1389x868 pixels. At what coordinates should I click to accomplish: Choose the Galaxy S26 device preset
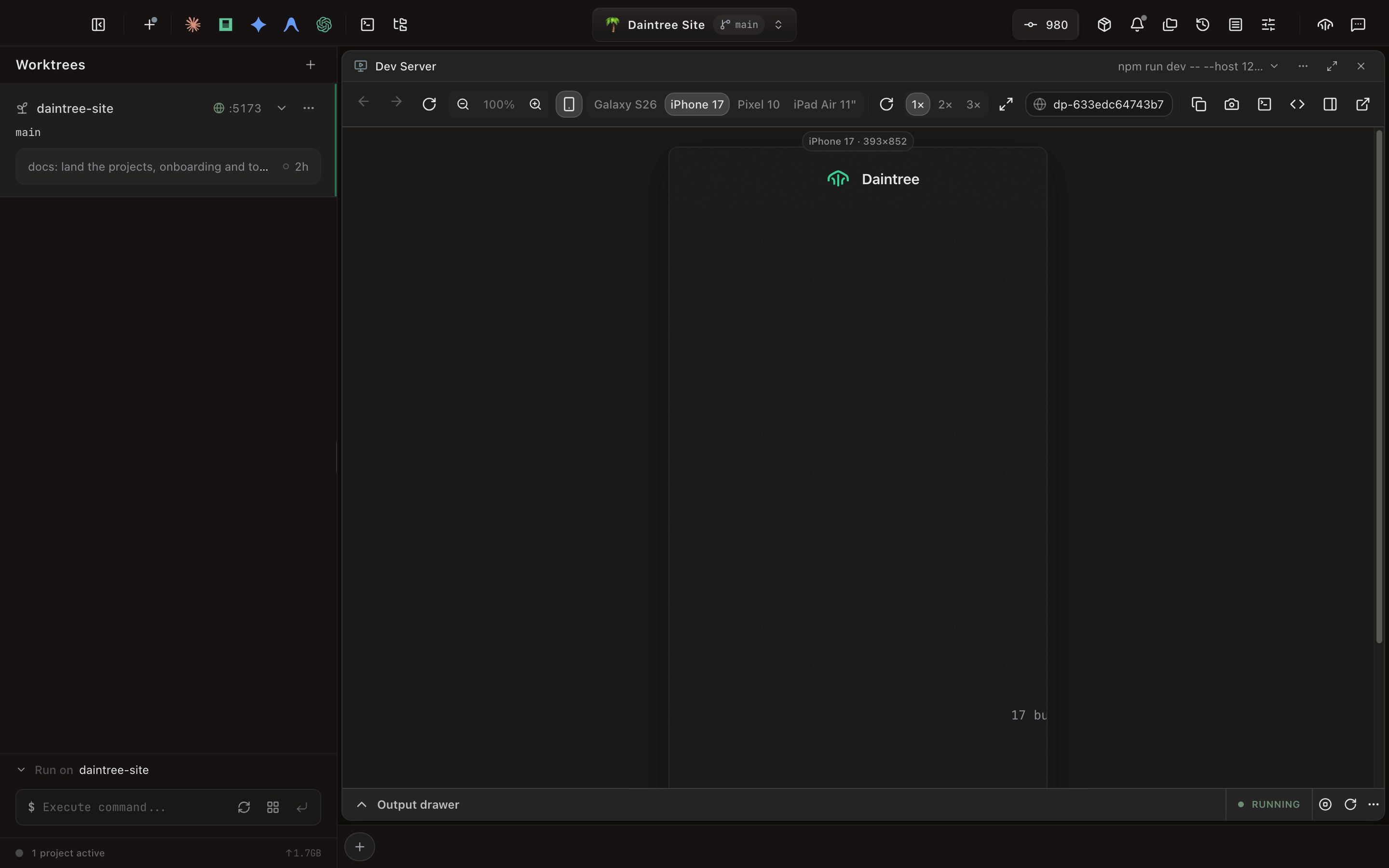point(625,105)
